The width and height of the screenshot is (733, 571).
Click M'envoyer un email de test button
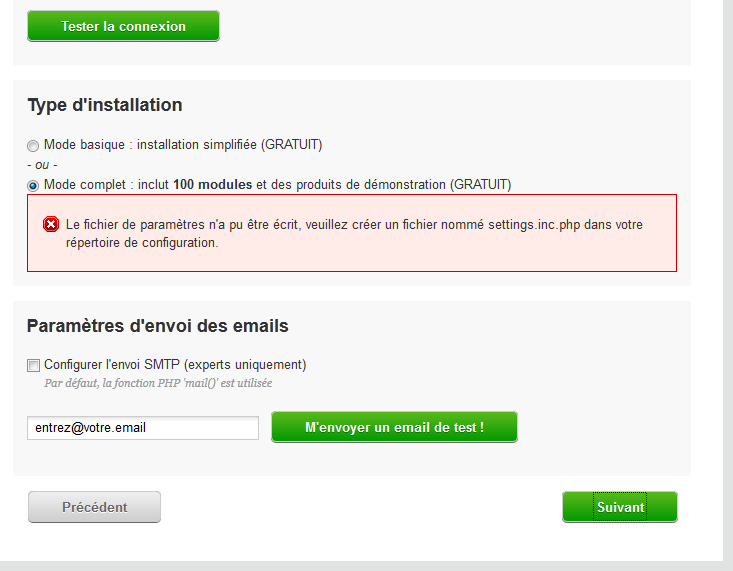(394, 427)
